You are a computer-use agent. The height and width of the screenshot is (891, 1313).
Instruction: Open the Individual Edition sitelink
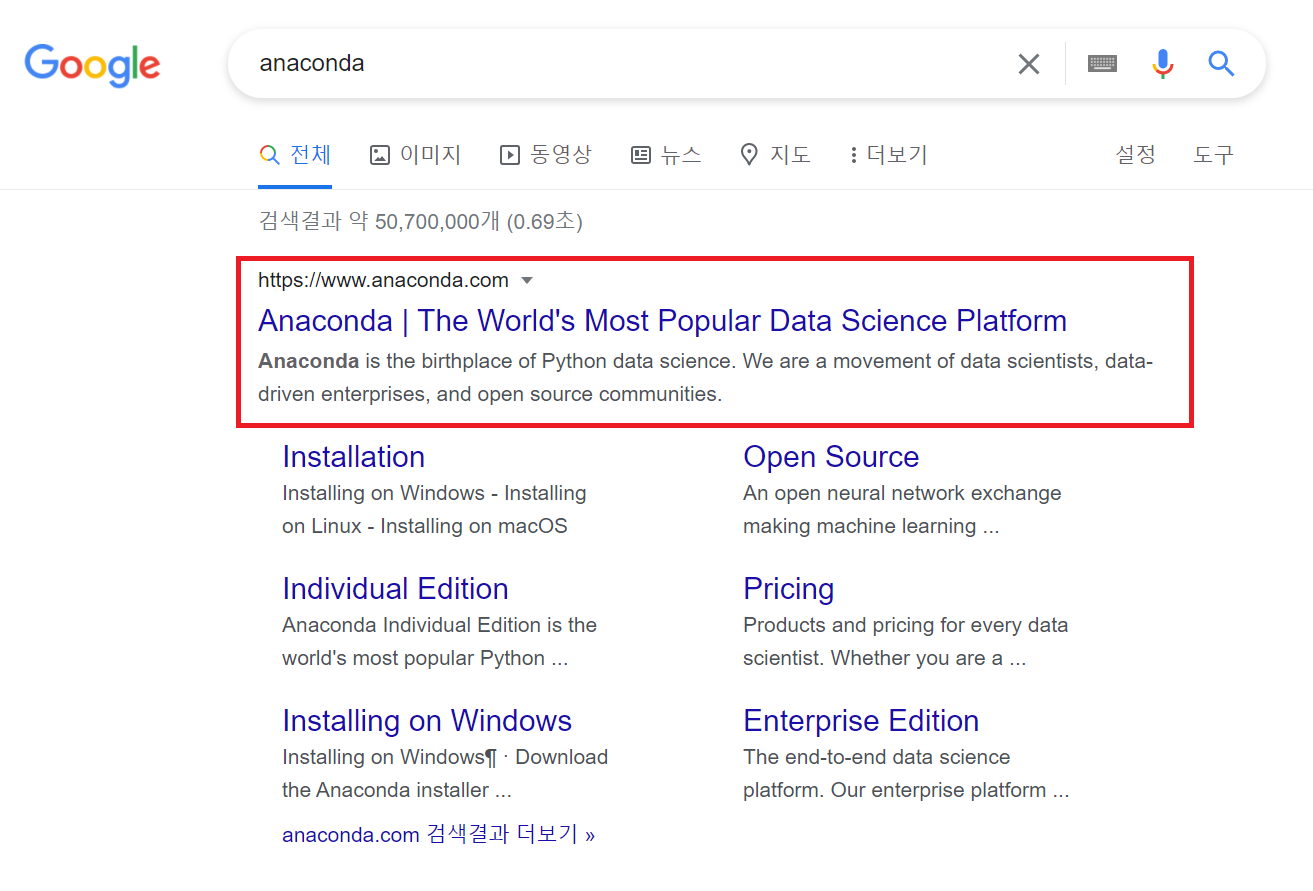pyautogui.click(x=395, y=589)
